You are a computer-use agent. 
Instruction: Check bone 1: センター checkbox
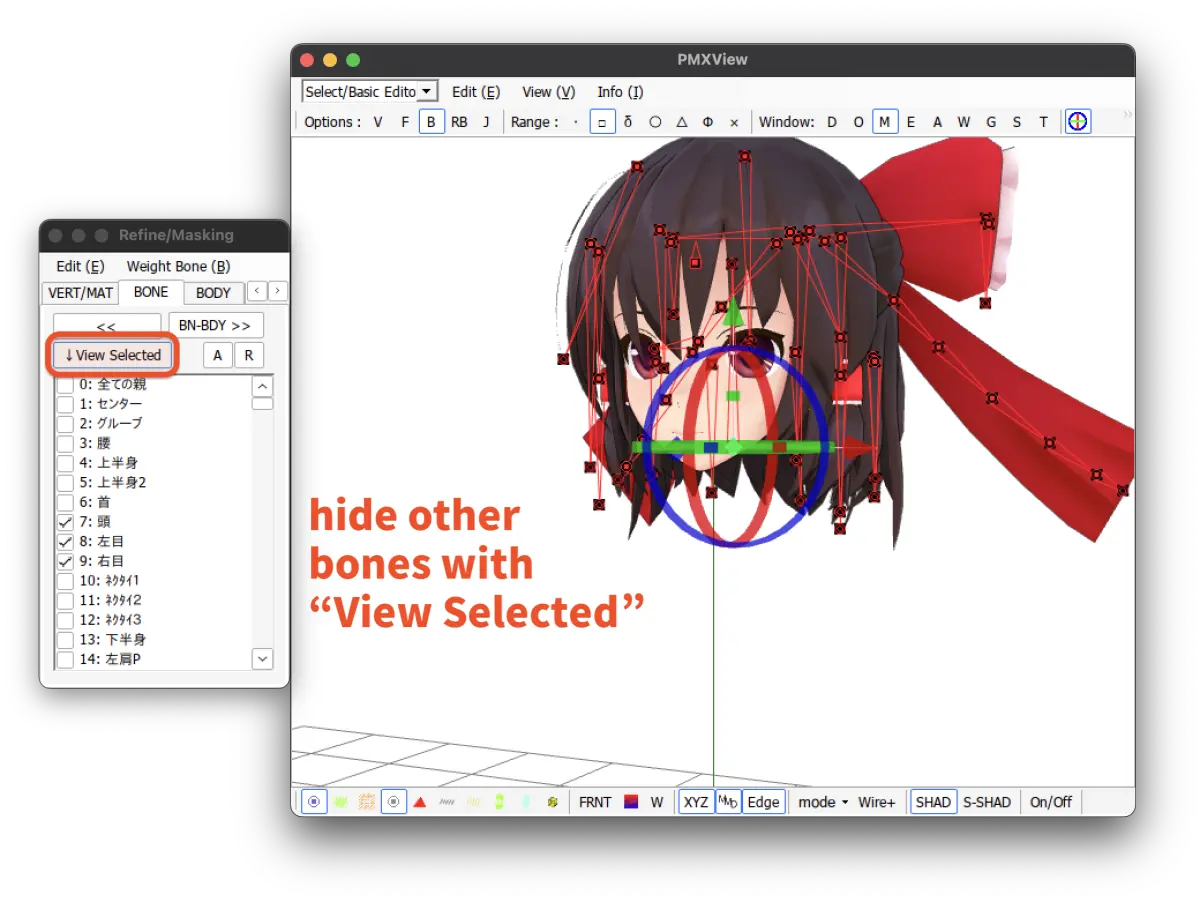point(65,404)
